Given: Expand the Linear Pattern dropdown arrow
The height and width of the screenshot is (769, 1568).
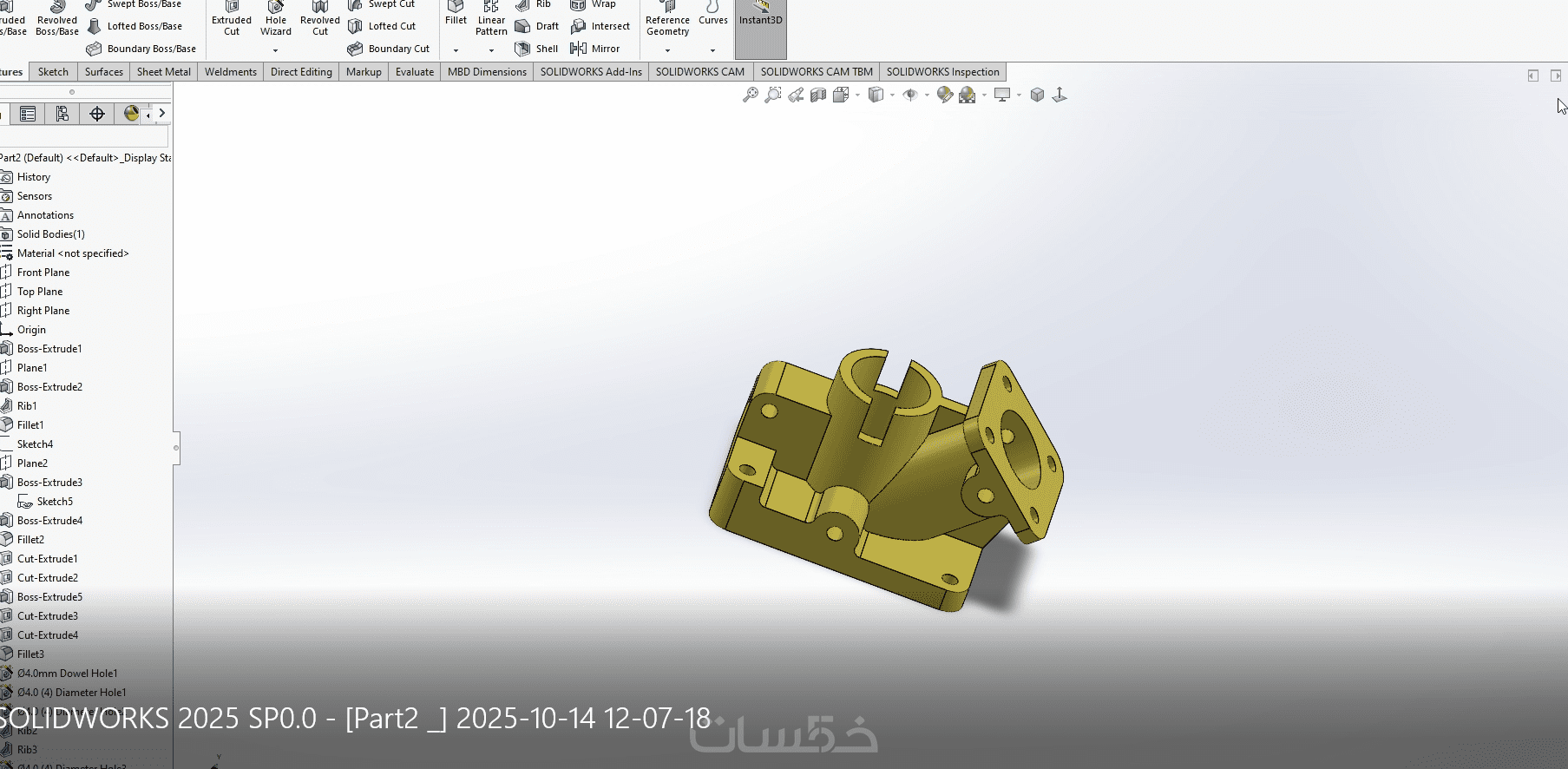Looking at the screenshot, I should coord(491,50).
